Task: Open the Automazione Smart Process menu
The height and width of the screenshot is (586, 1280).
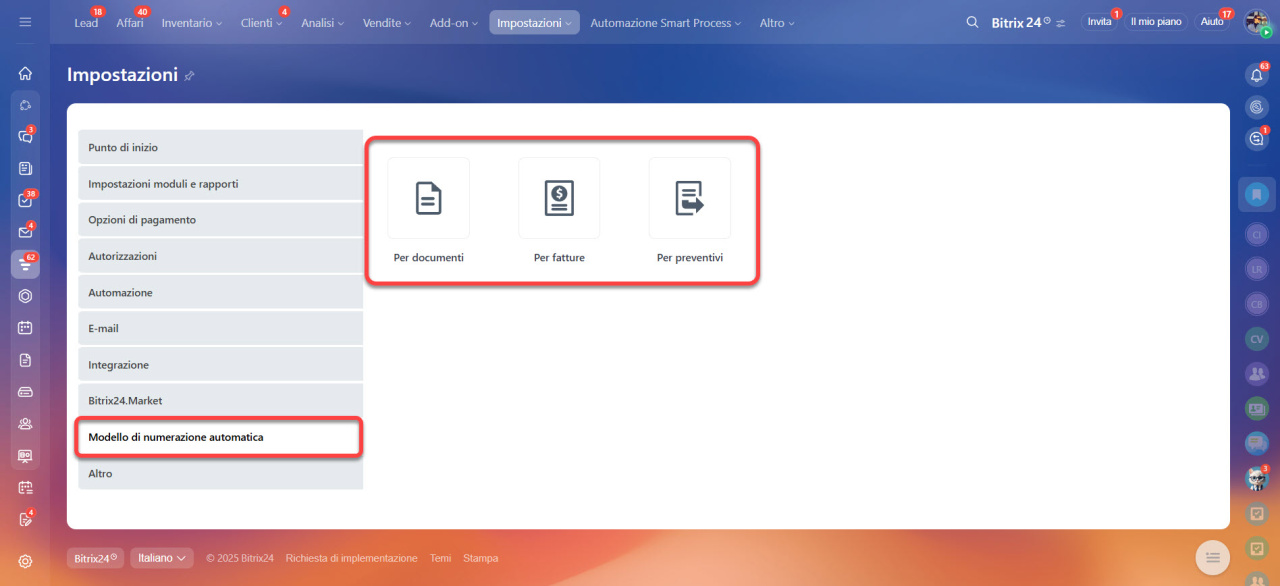Action: tap(666, 22)
